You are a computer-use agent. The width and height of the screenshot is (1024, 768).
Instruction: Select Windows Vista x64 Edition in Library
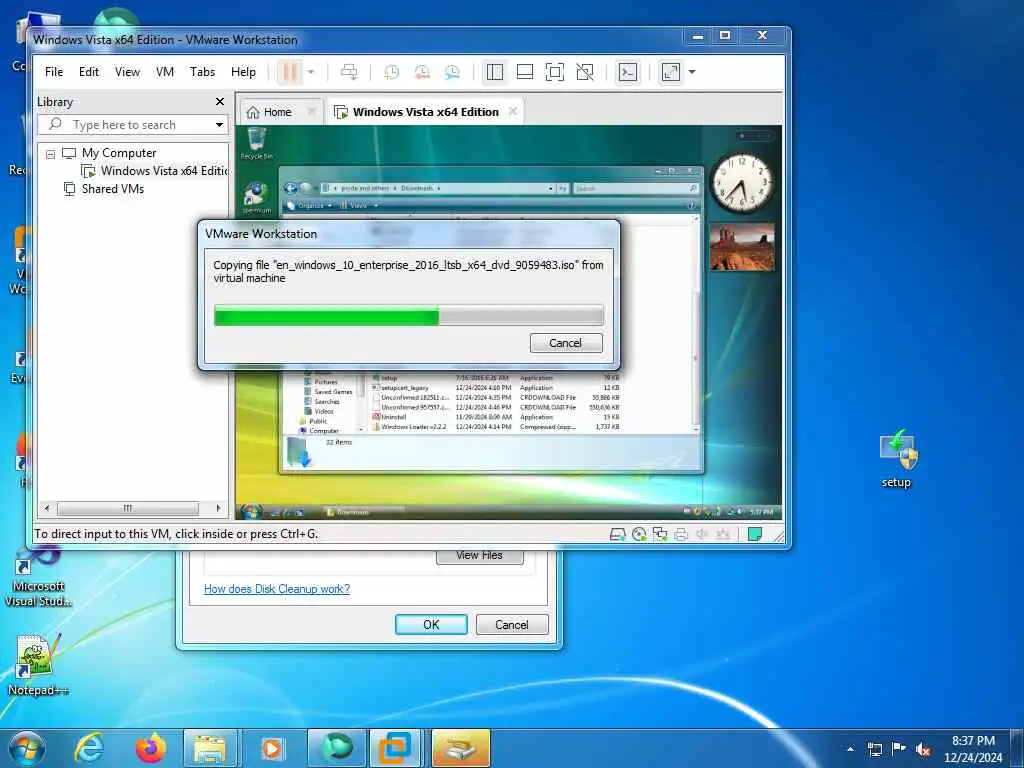click(155, 171)
